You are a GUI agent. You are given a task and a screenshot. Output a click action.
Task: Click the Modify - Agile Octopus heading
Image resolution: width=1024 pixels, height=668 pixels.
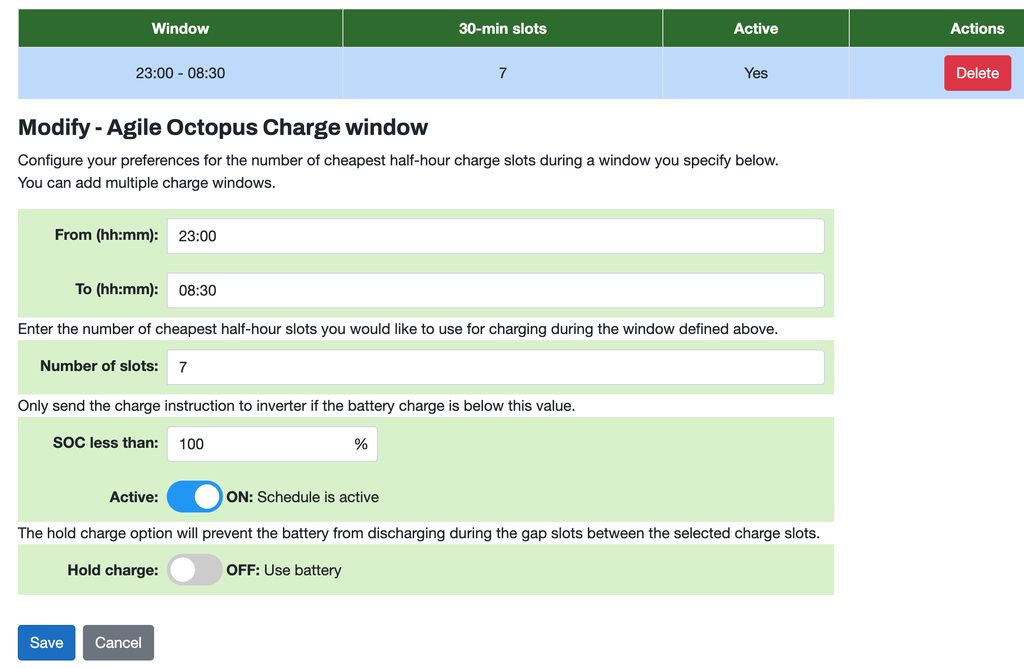[x=223, y=128]
